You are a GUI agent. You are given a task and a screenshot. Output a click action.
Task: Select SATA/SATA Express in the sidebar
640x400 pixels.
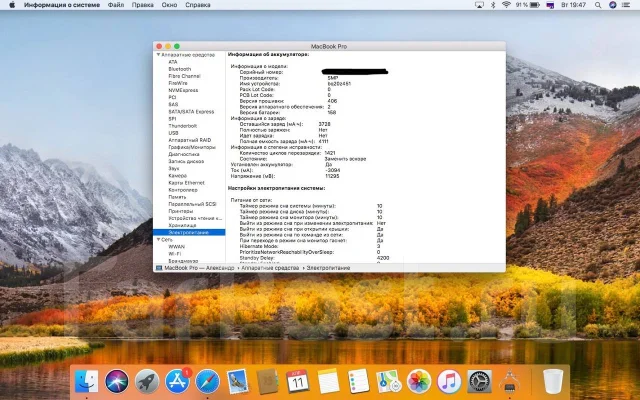pyautogui.click(x=191, y=111)
